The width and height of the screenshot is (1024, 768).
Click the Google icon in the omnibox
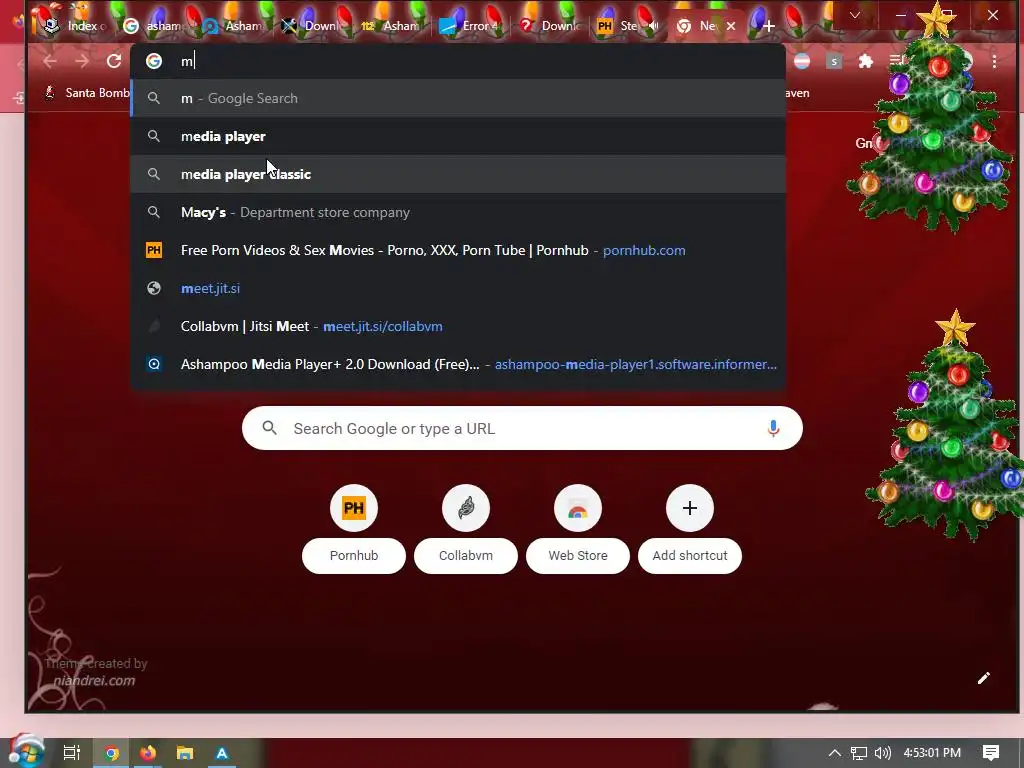click(x=154, y=61)
